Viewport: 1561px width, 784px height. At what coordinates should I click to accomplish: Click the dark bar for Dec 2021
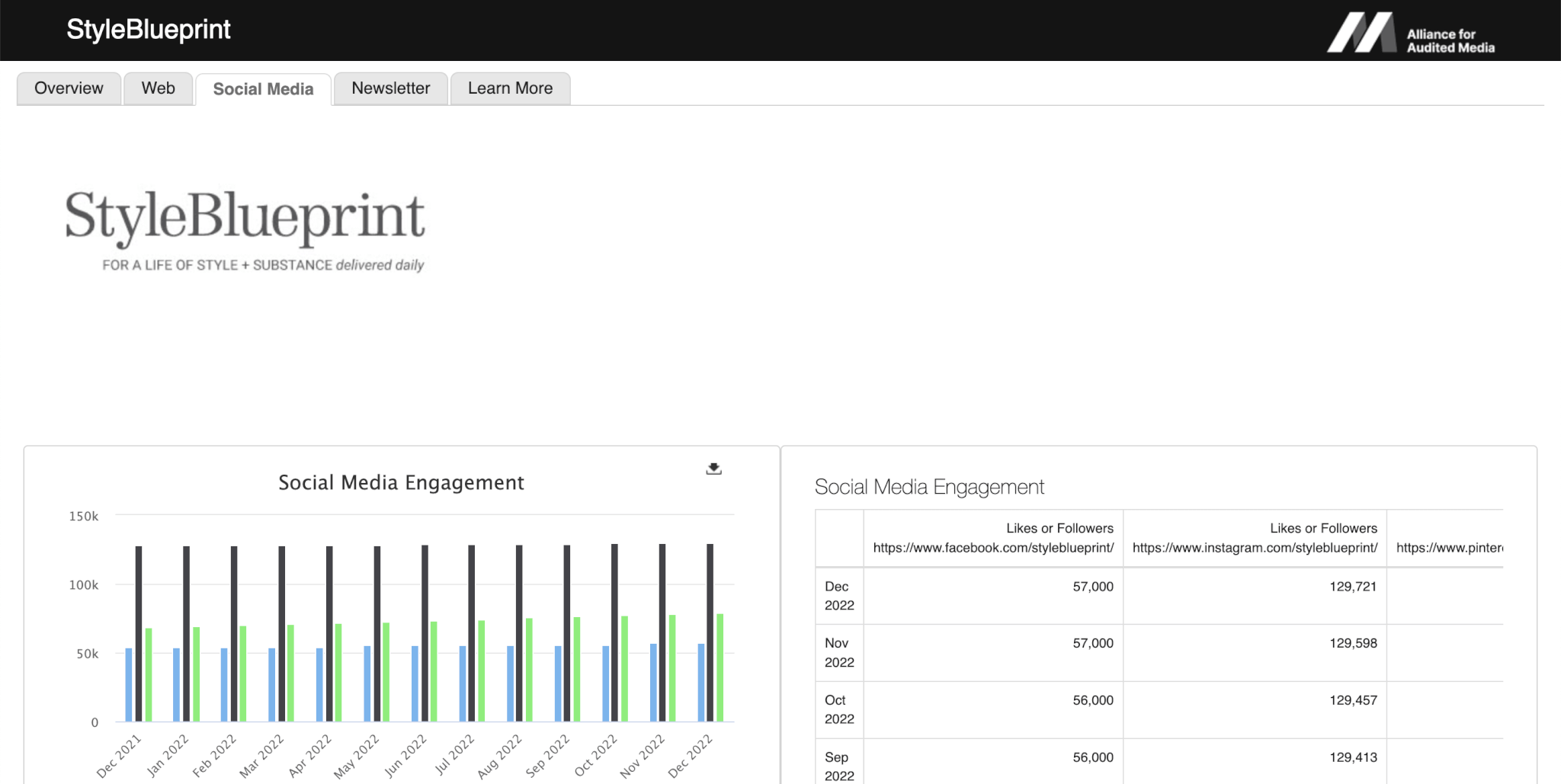click(139, 634)
